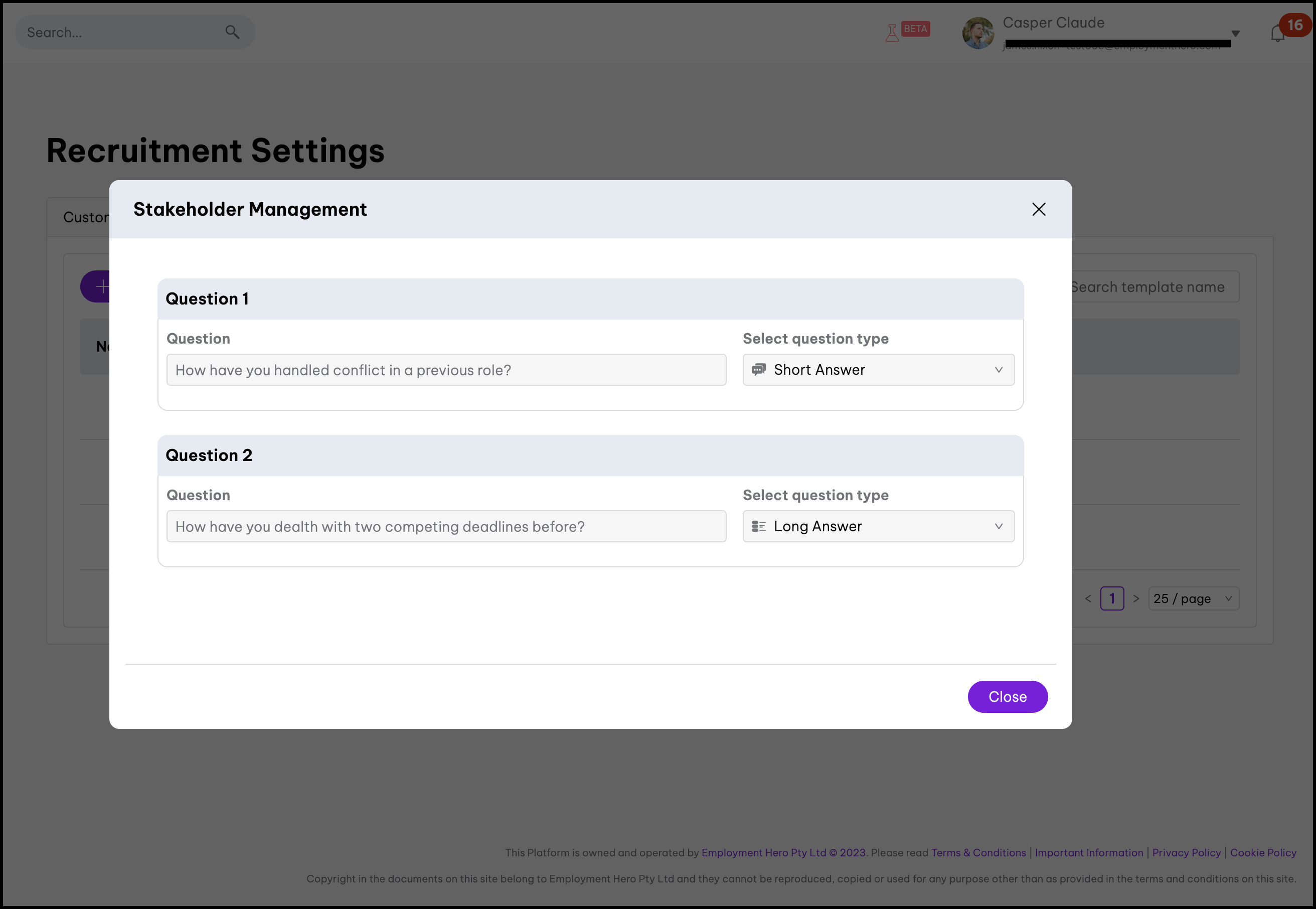Screen dimensions: 1316x909
Task: Click the search magnifier icon
Action: (232, 32)
